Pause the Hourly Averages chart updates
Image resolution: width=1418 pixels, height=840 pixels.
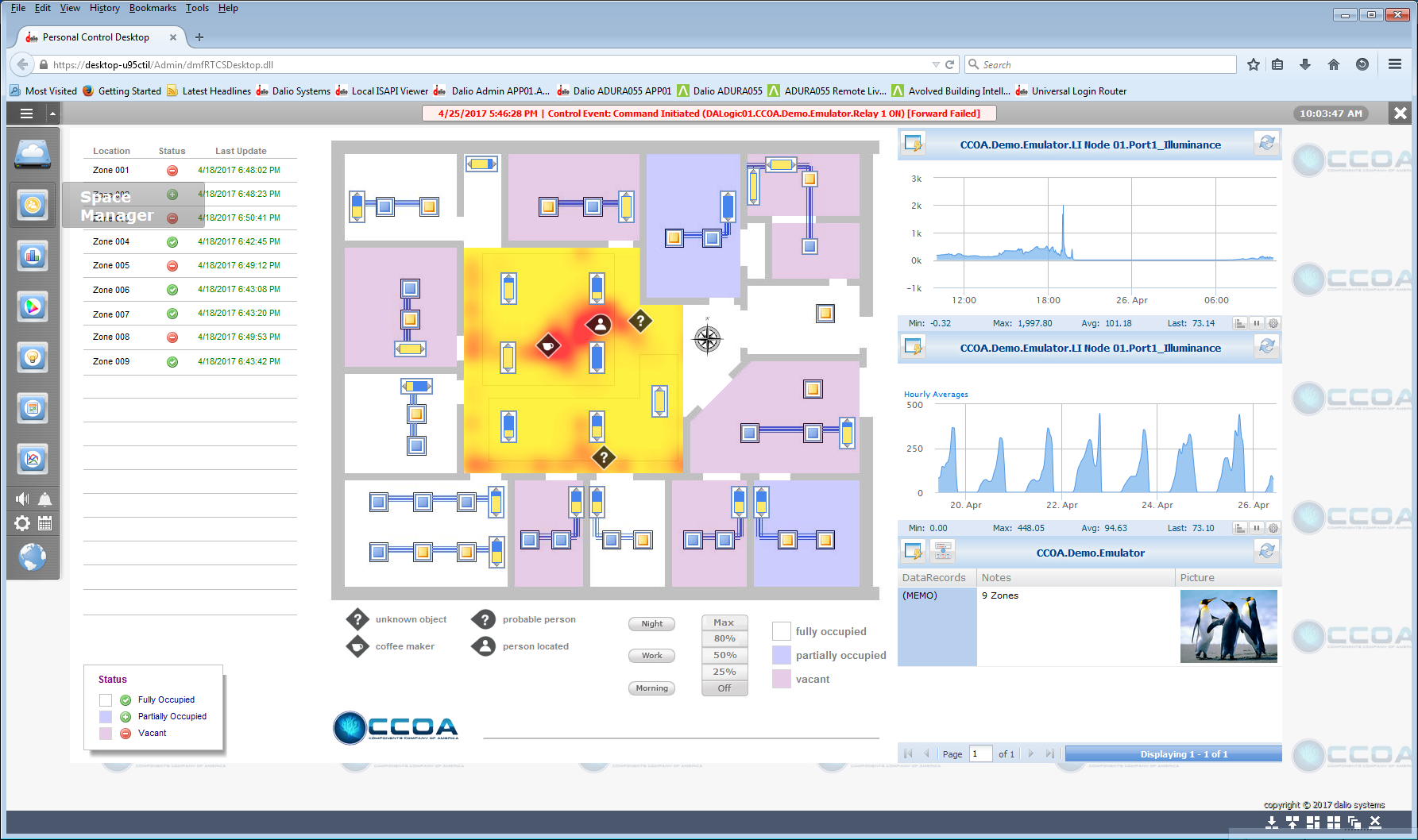point(1257,528)
